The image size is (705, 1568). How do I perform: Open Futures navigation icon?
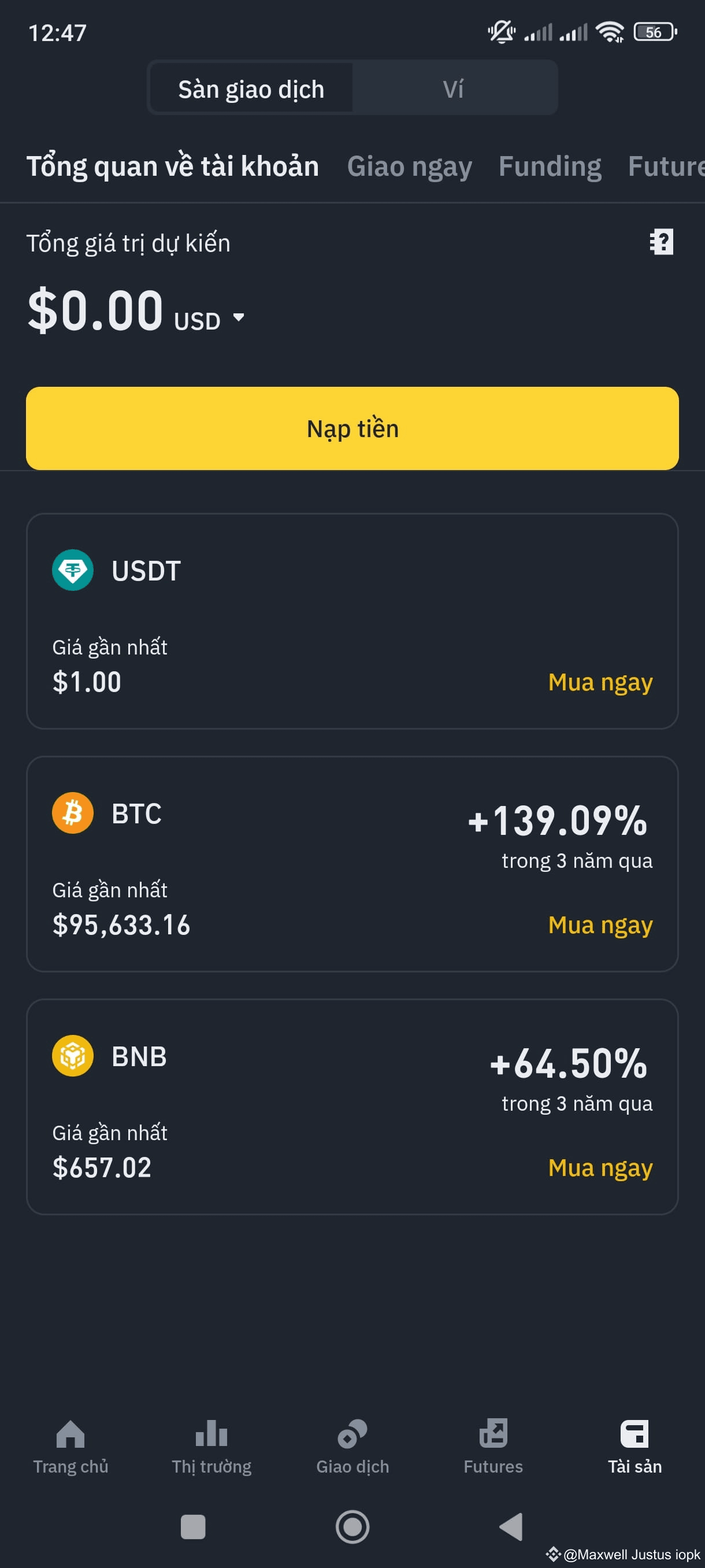click(493, 1433)
